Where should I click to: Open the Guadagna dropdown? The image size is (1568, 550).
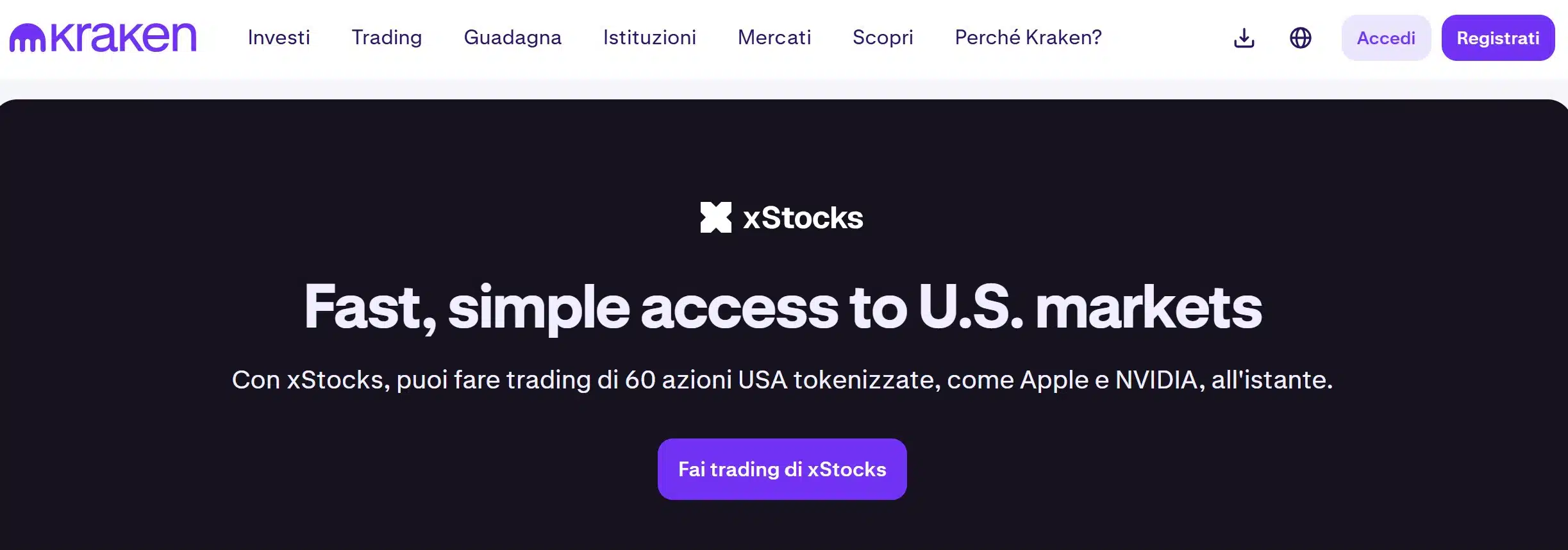click(x=512, y=38)
